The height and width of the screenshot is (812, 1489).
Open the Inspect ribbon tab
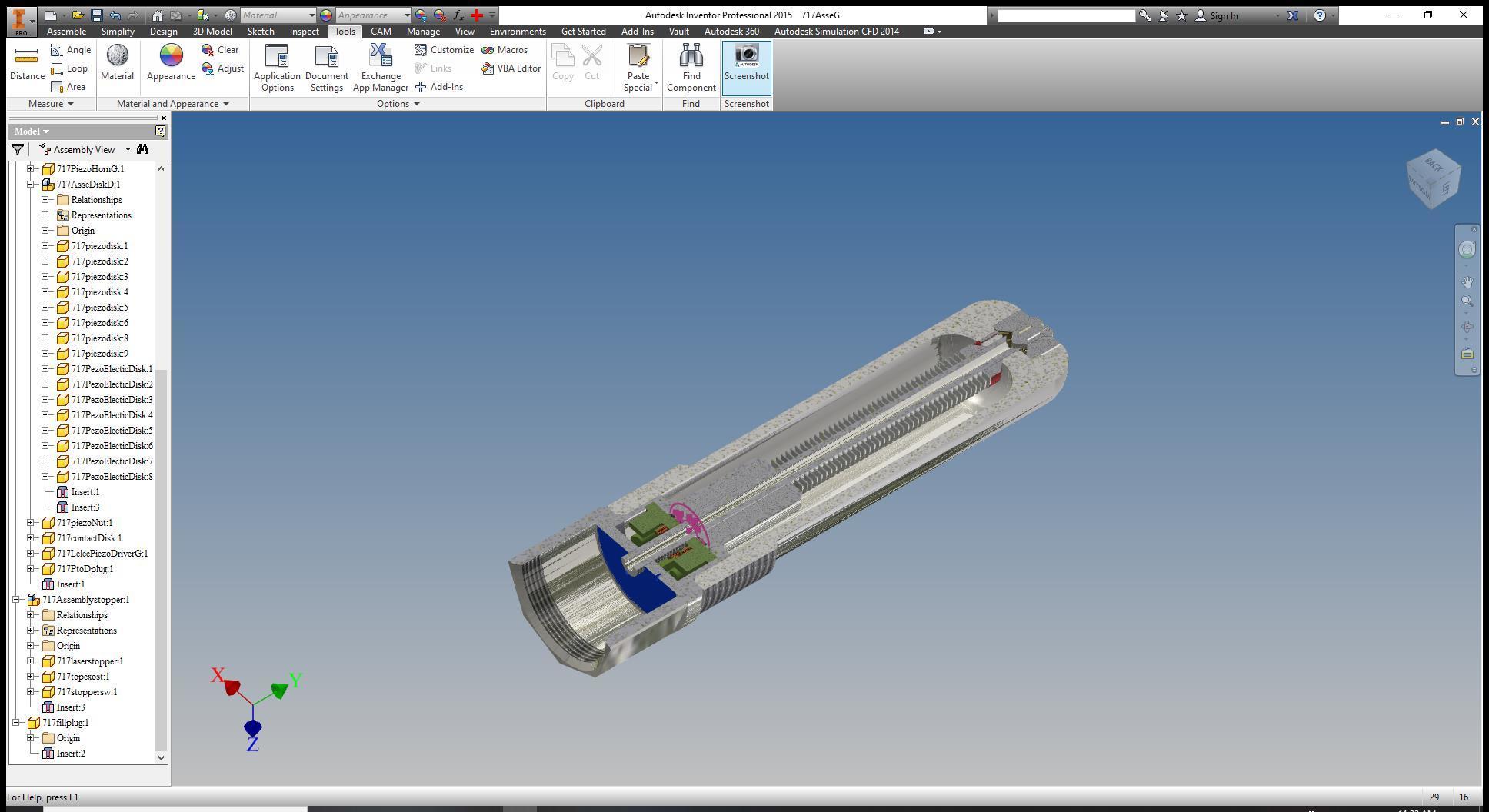(x=304, y=32)
